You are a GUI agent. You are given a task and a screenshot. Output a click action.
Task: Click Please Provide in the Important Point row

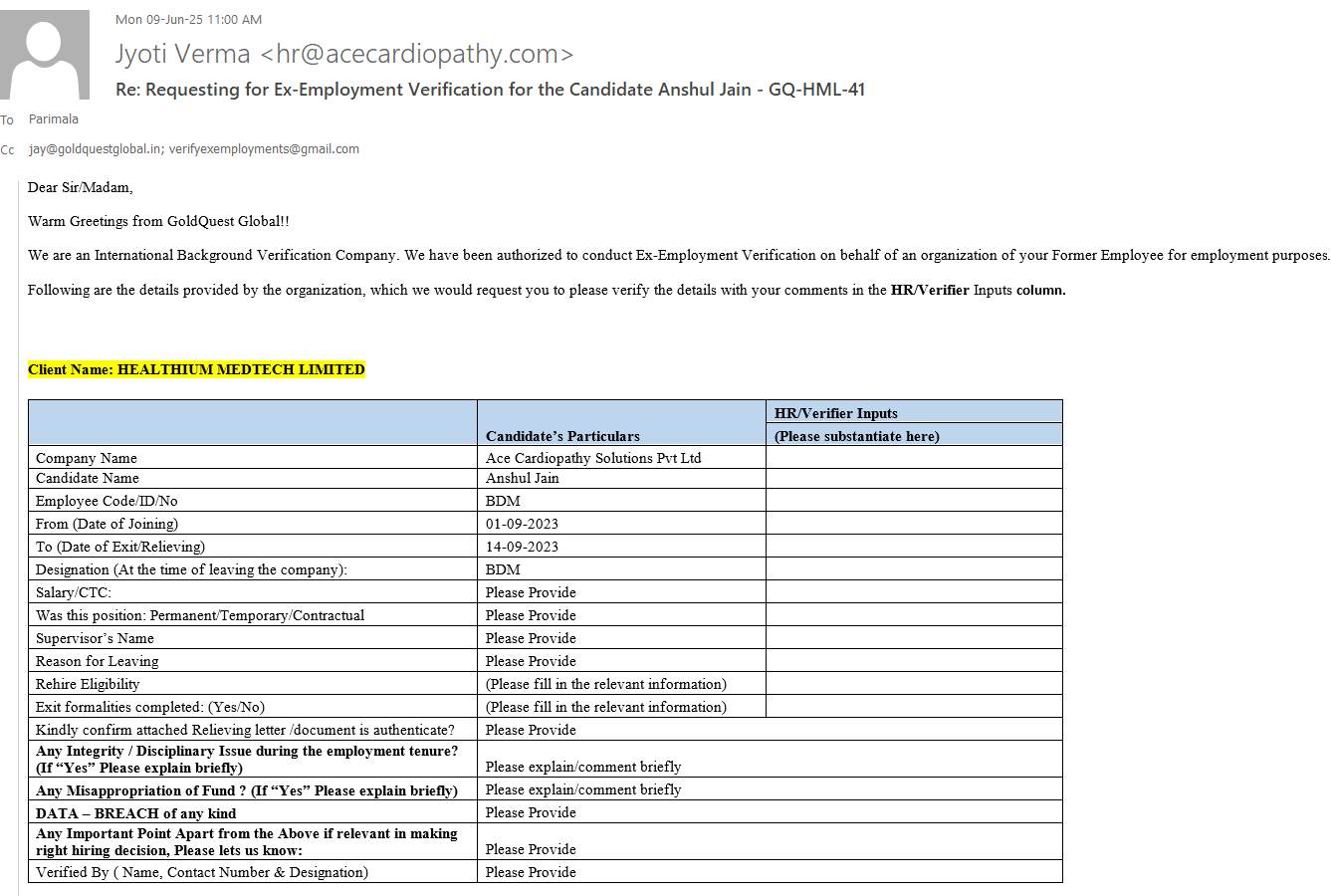tap(531, 849)
